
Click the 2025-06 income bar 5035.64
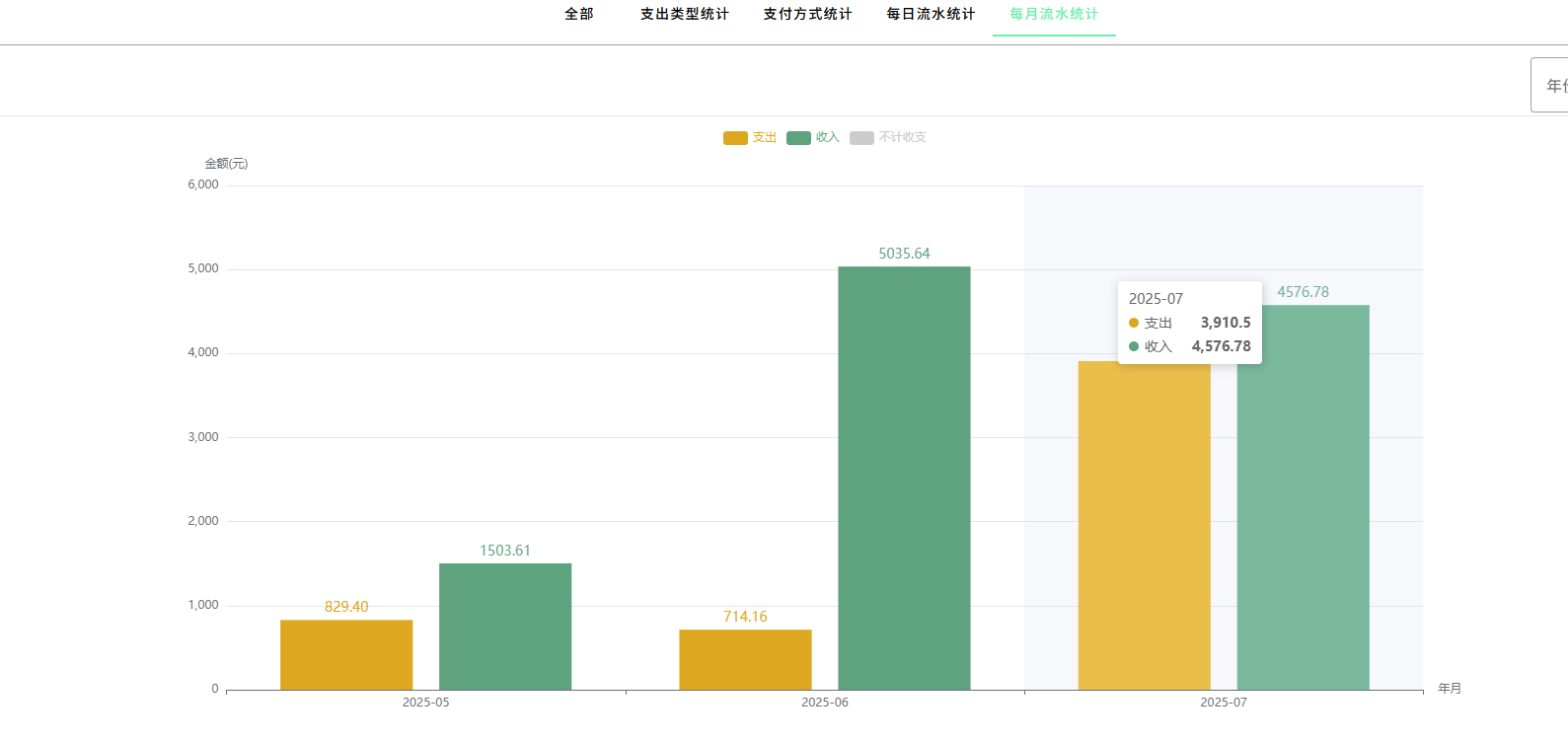[904, 479]
